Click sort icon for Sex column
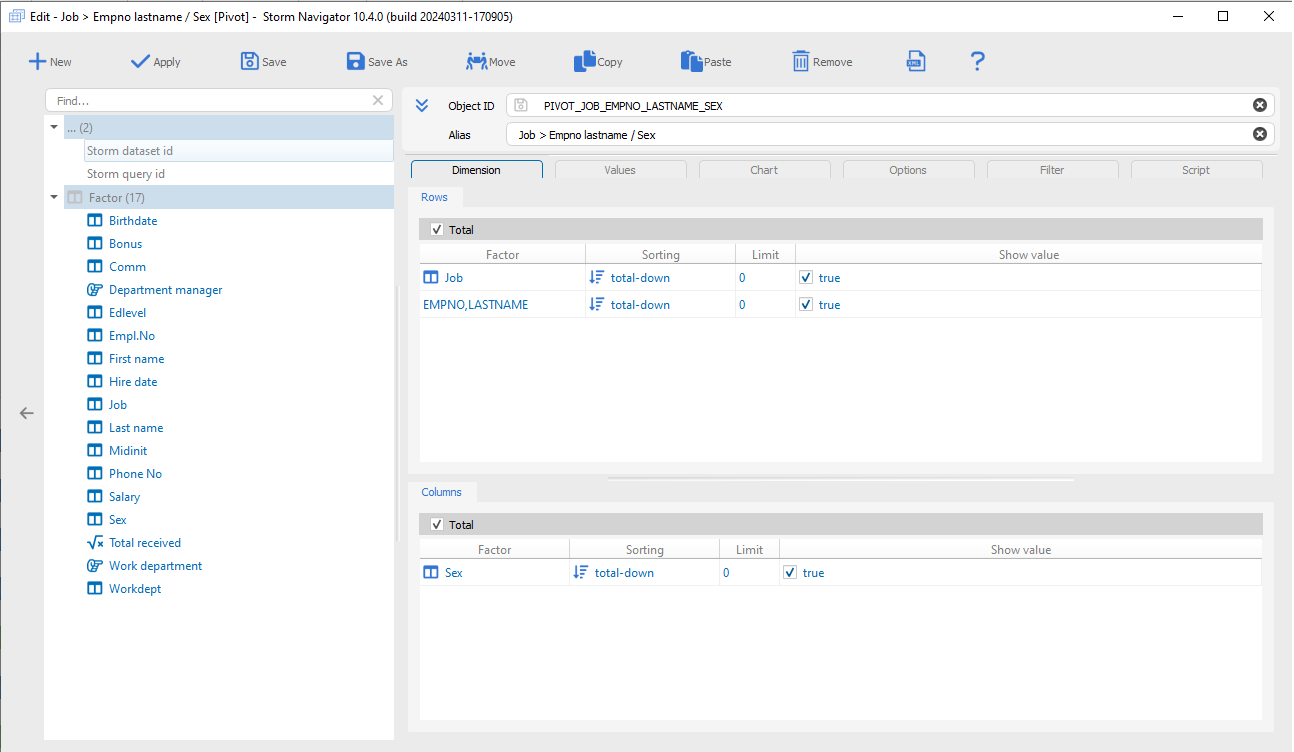This screenshot has width=1294, height=752. (581, 573)
